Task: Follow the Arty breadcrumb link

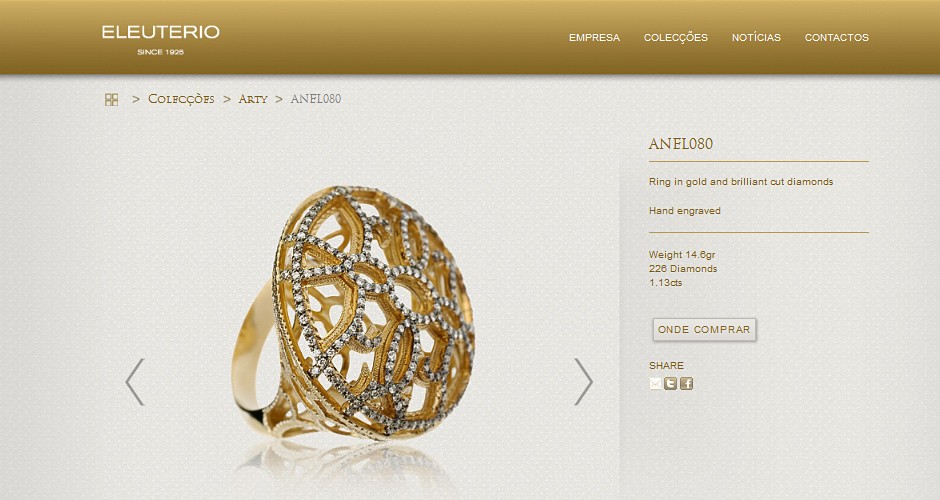Action: click(253, 99)
